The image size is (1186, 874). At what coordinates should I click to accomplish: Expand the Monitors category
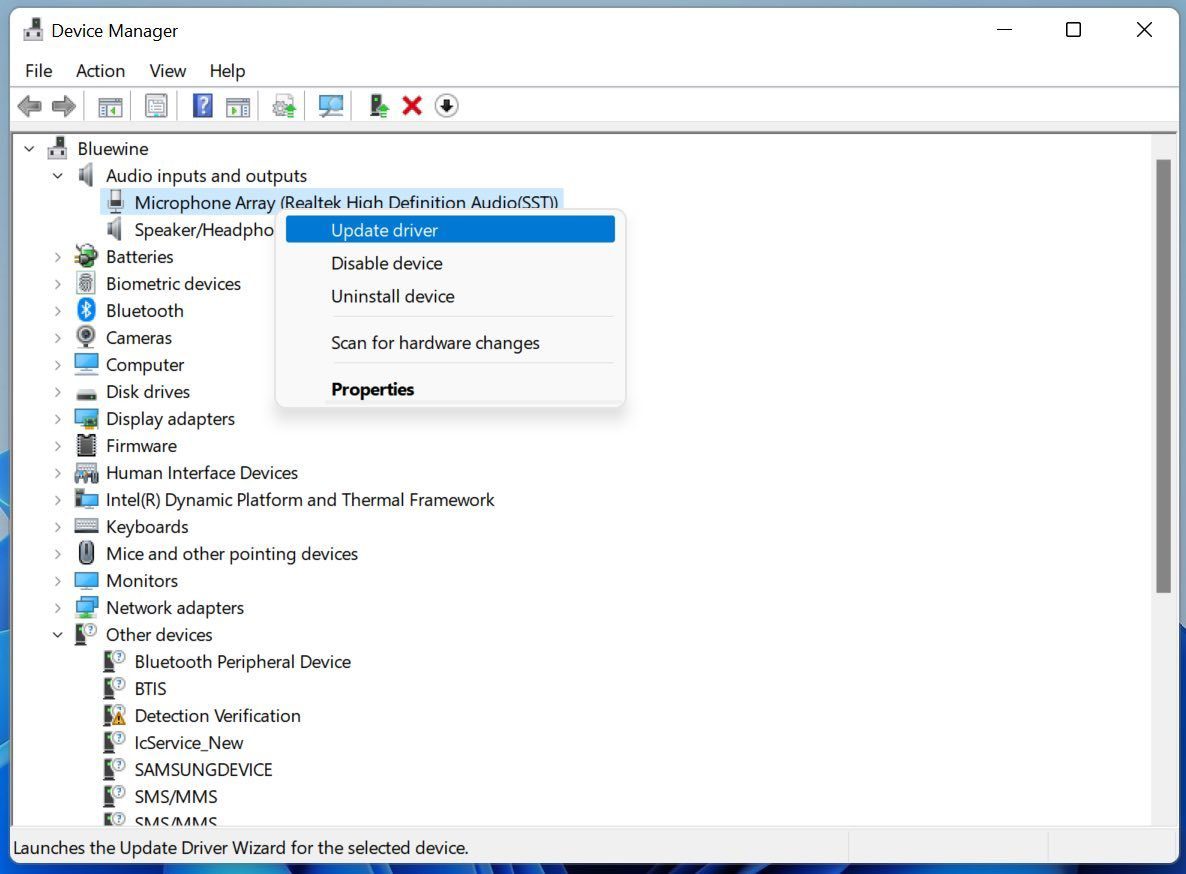[57, 581]
